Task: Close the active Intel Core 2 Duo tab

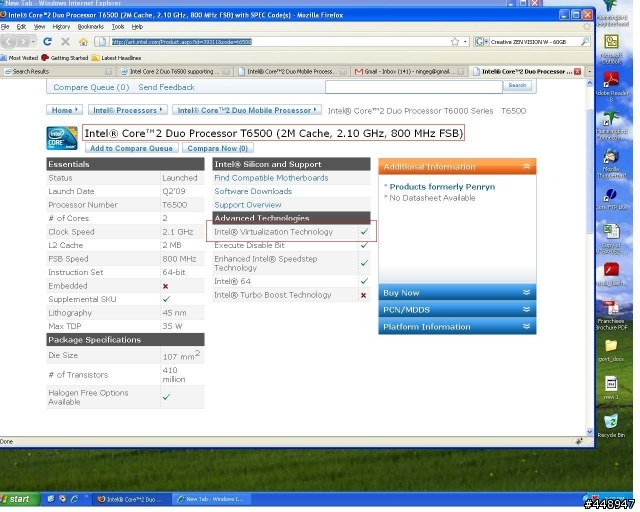Action: (x=577, y=71)
